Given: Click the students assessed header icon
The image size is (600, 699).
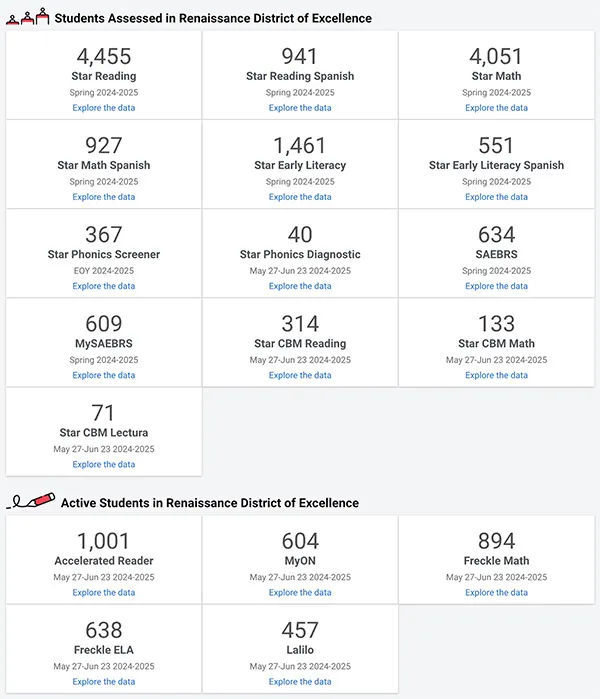Looking at the screenshot, I should (x=28, y=17).
